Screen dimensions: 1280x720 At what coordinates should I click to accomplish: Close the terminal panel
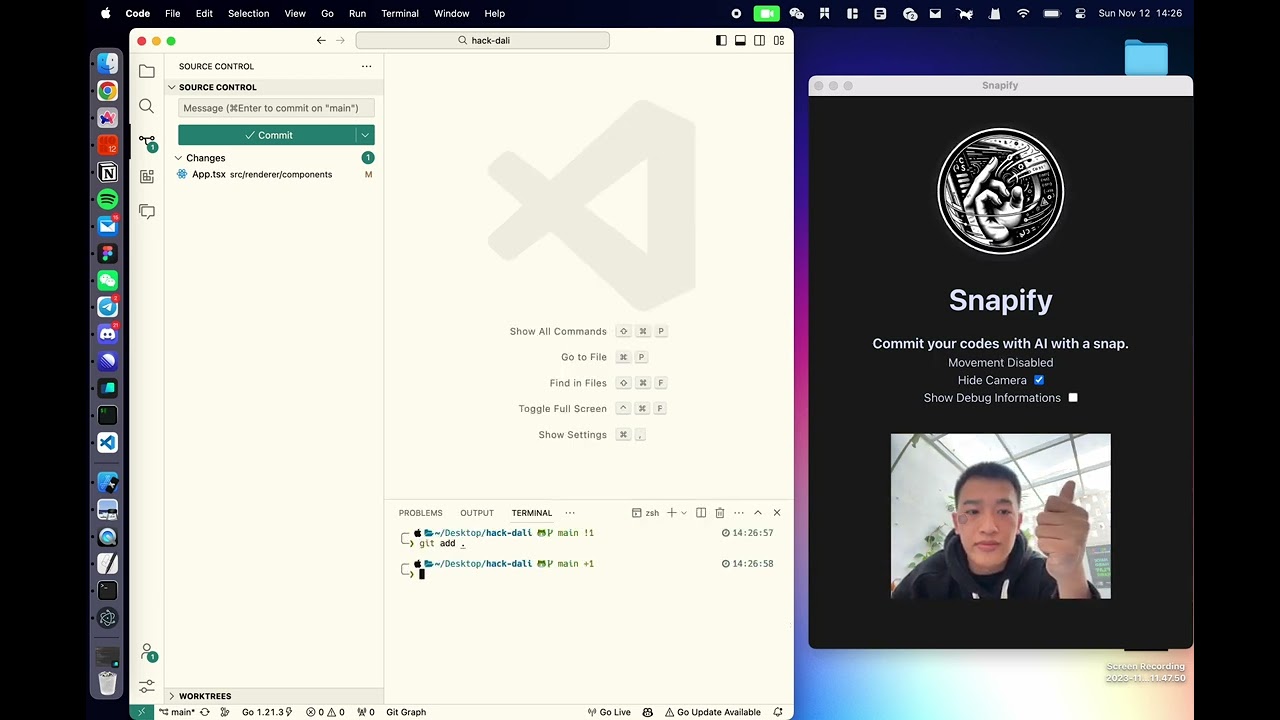tap(777, 513)
